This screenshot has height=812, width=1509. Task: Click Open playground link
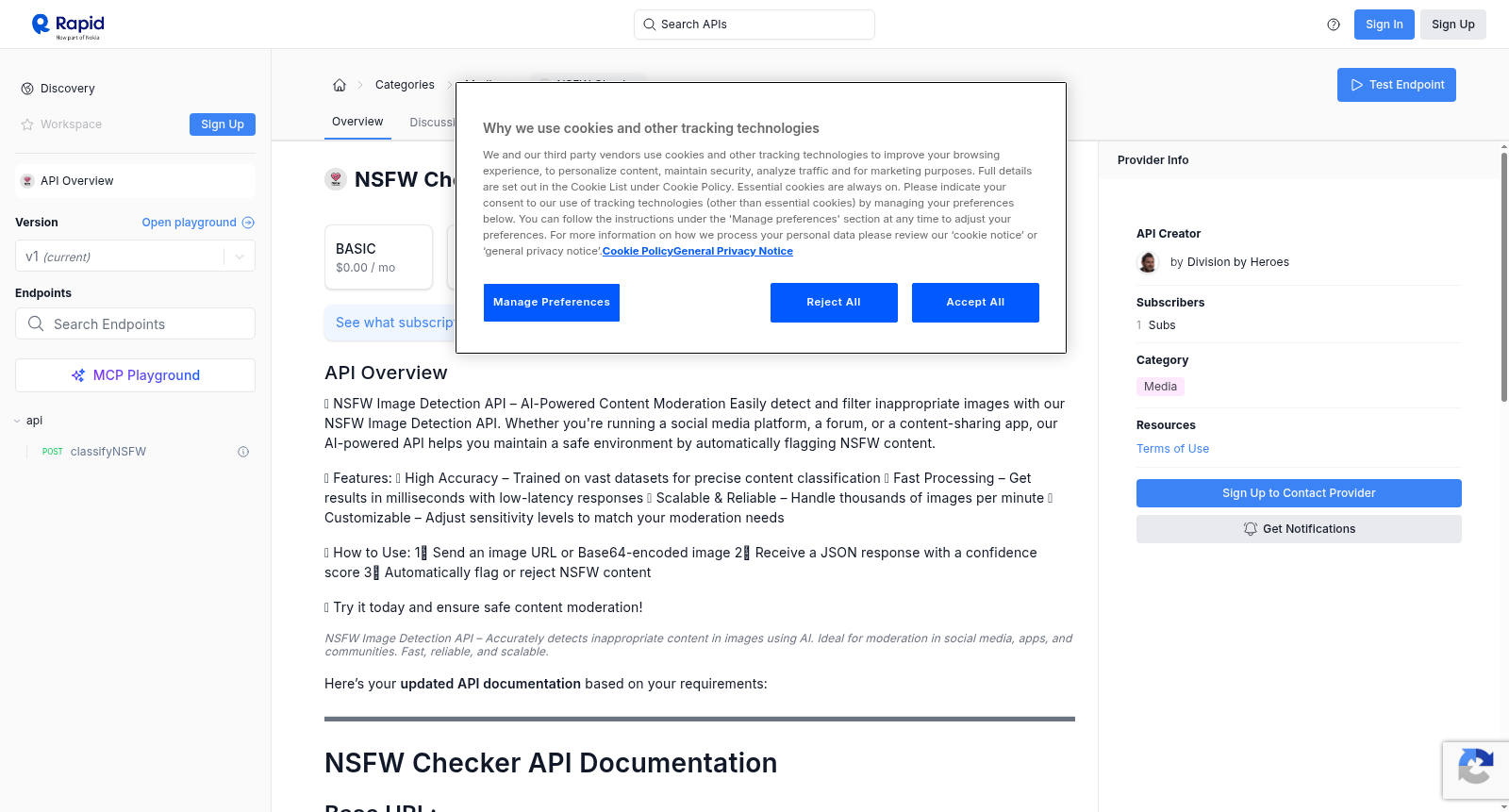198,223
